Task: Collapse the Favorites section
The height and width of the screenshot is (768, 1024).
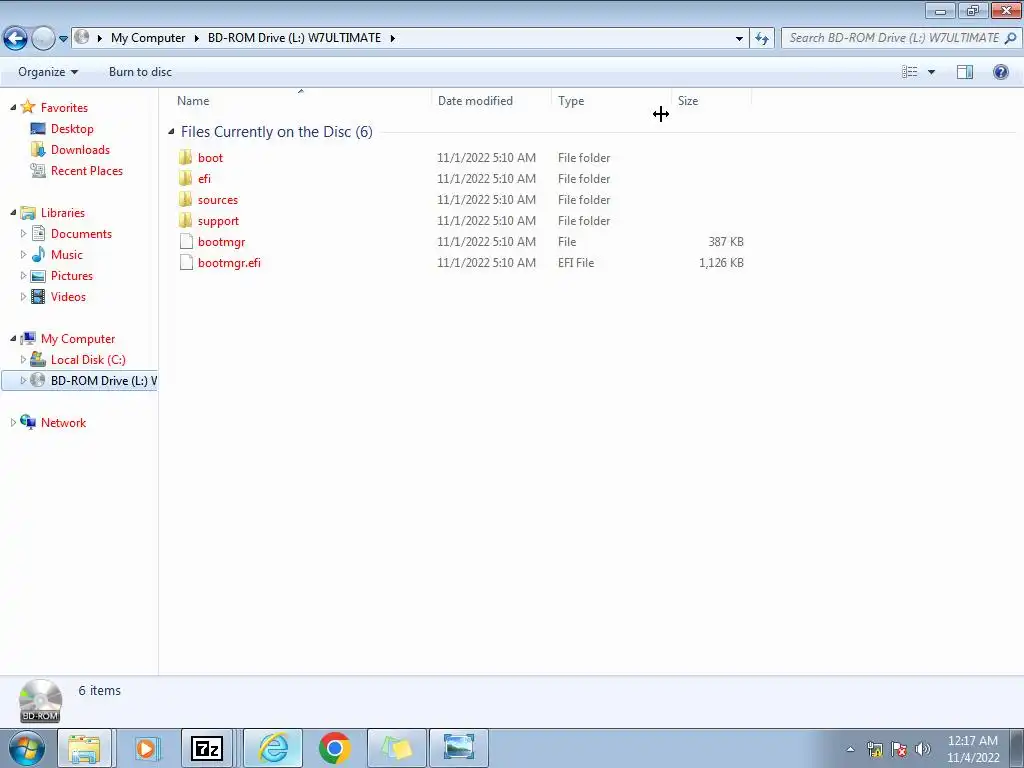Action: click(13, 107)
